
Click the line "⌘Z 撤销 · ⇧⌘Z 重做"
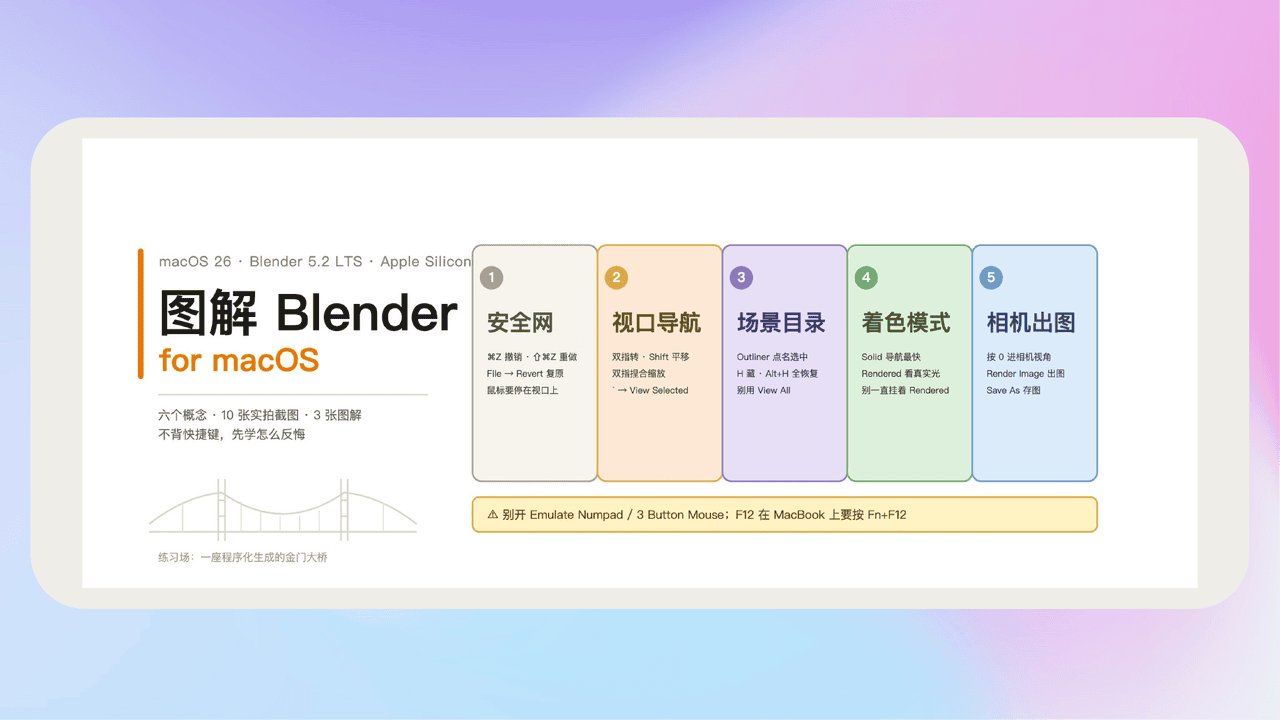tap(532, 357)
